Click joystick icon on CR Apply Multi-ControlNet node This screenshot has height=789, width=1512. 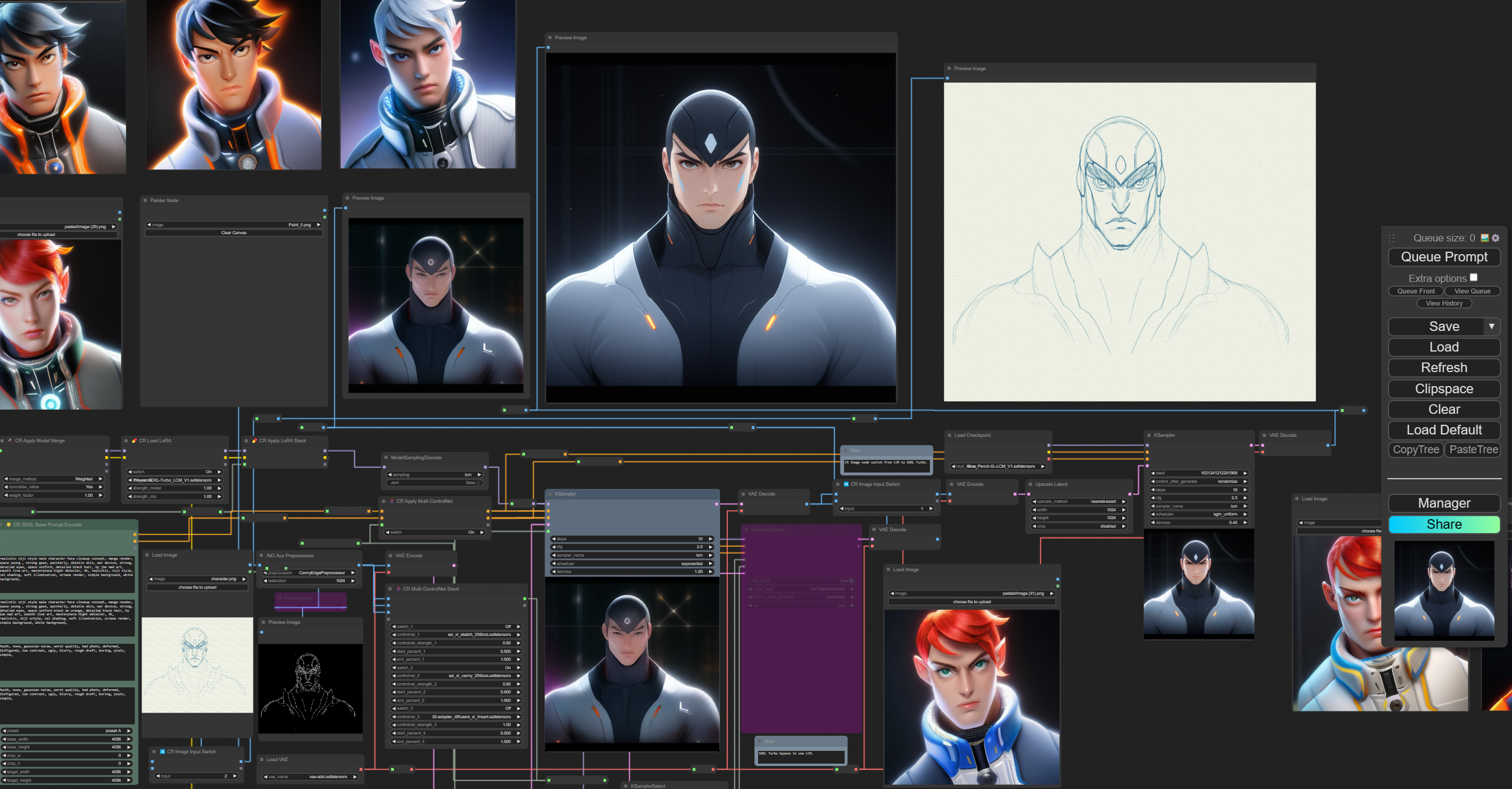coord(391,502)
